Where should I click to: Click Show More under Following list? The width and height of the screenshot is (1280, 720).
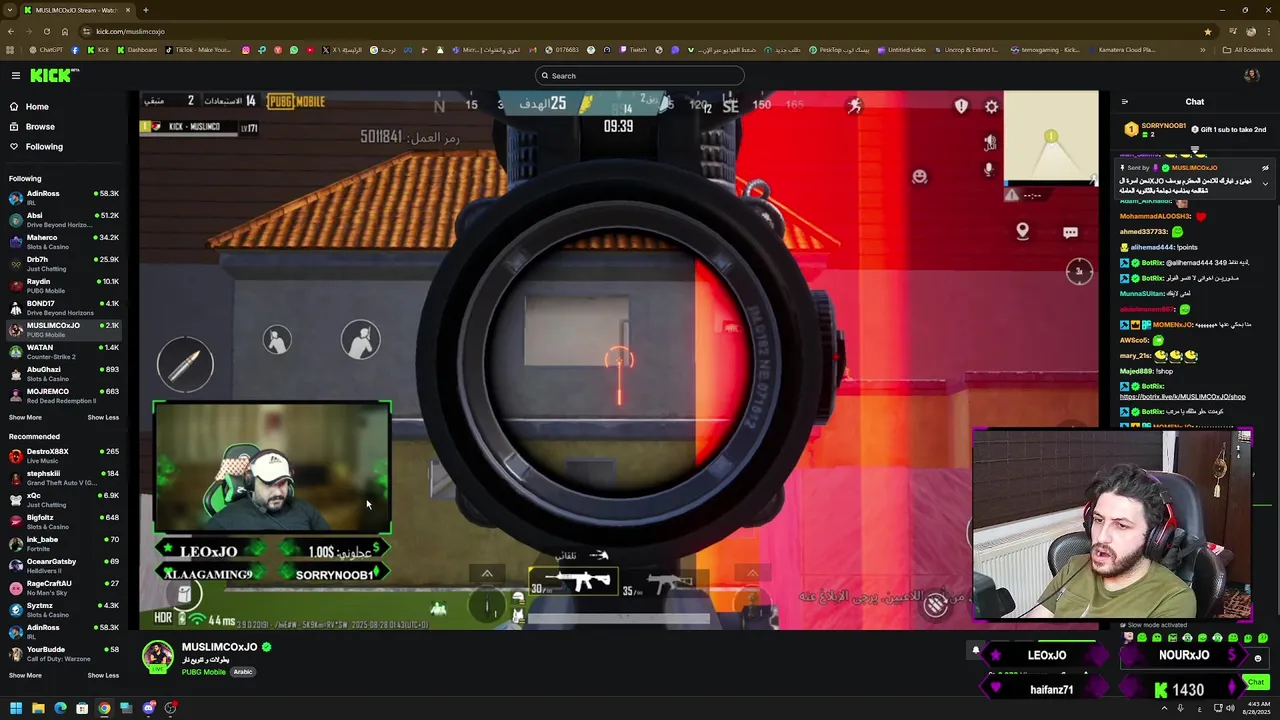[25, 418]
